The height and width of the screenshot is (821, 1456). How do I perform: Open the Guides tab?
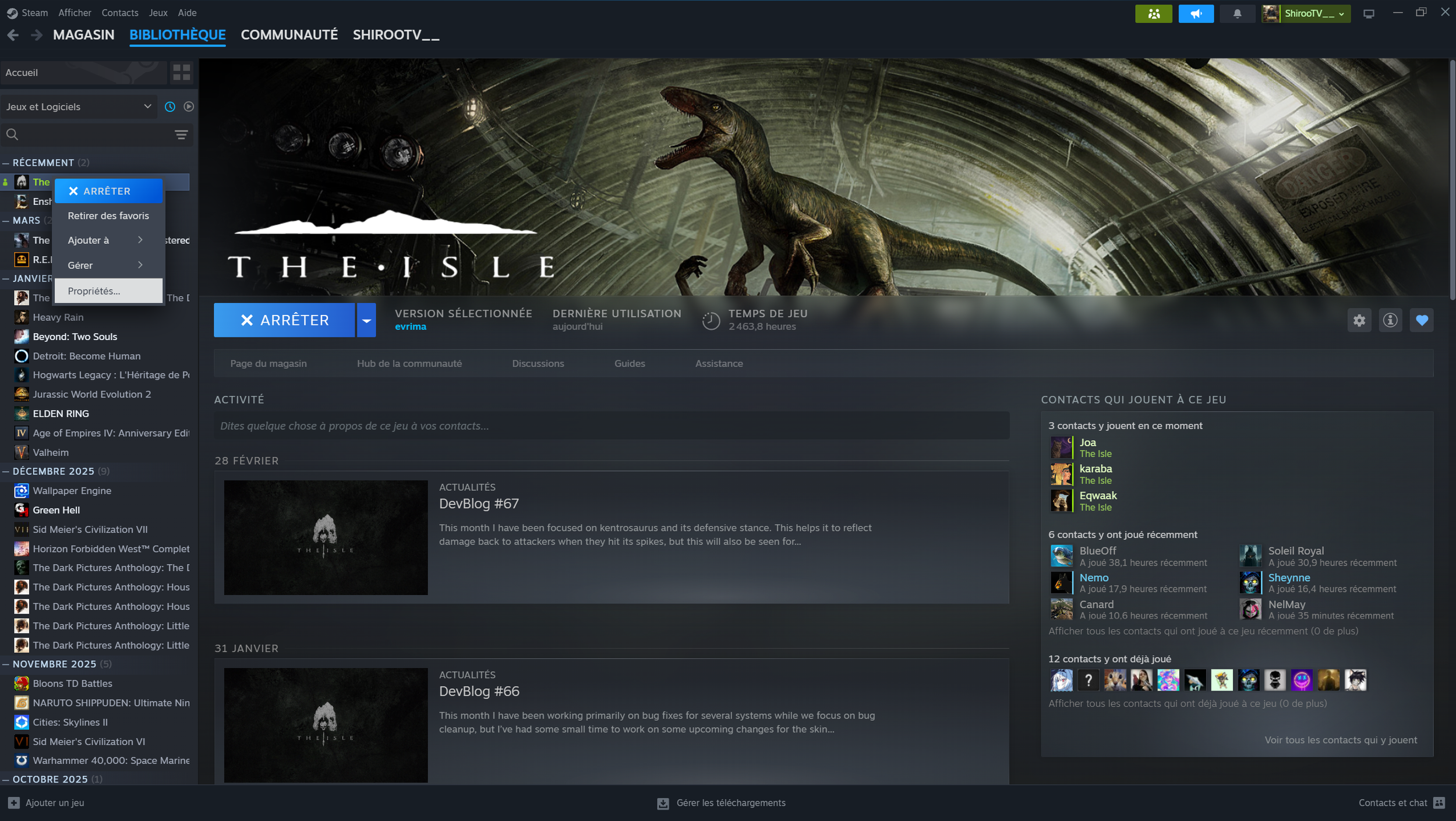tap(629, 363)
